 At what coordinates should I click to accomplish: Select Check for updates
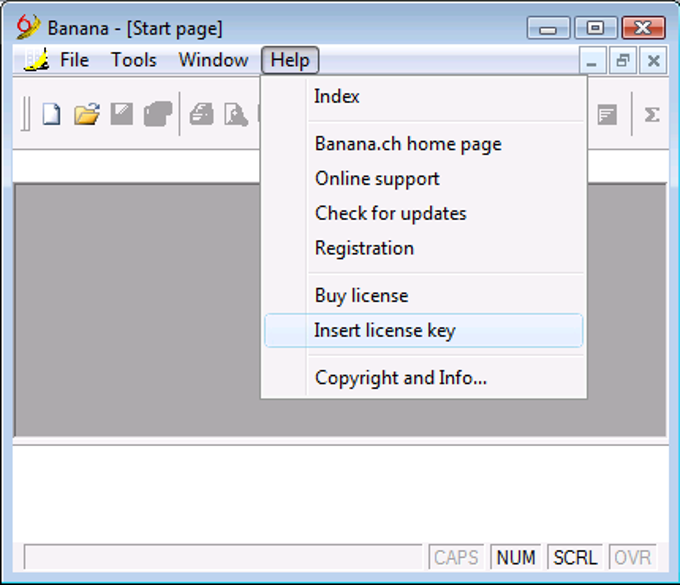424,213
